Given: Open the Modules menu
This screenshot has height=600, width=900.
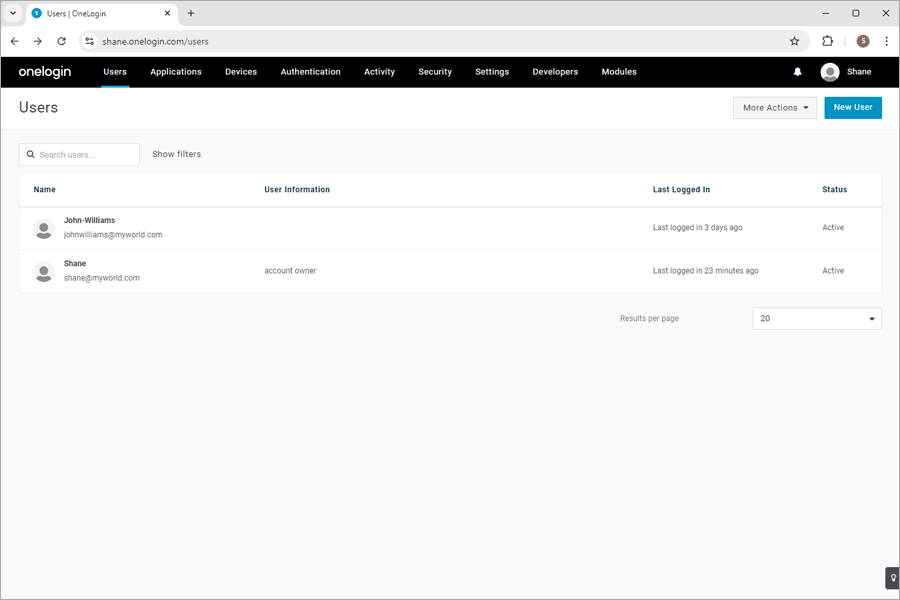Looking at the screenshot, I should [619, 72].
